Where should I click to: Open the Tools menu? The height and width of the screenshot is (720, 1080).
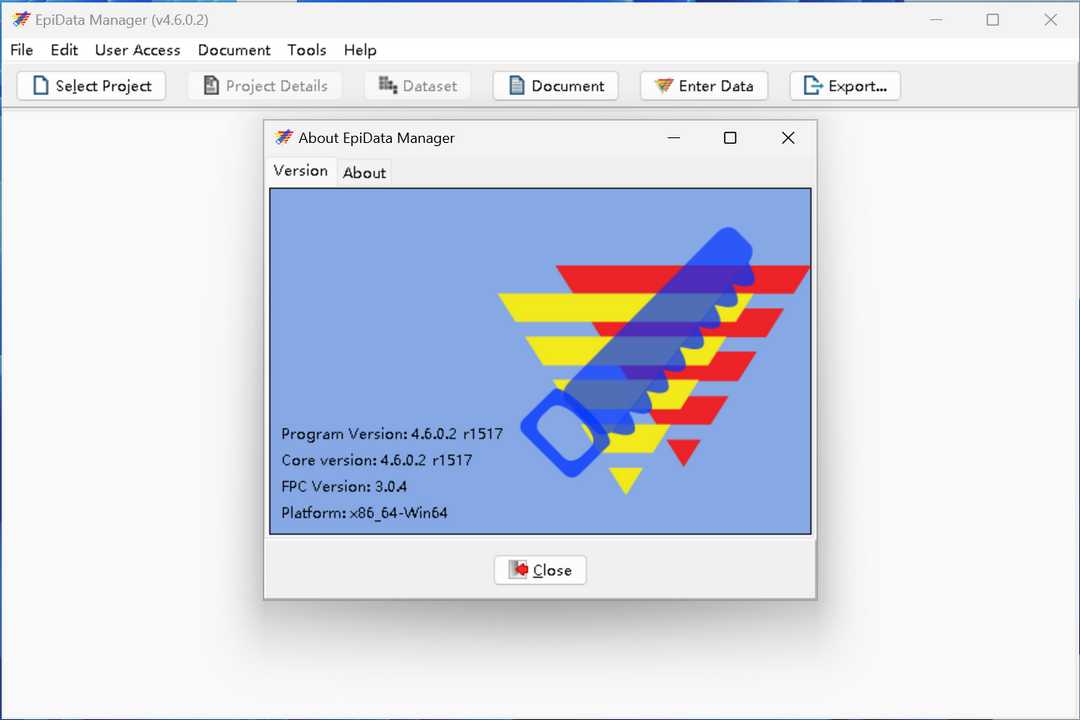tap(307, 50)
